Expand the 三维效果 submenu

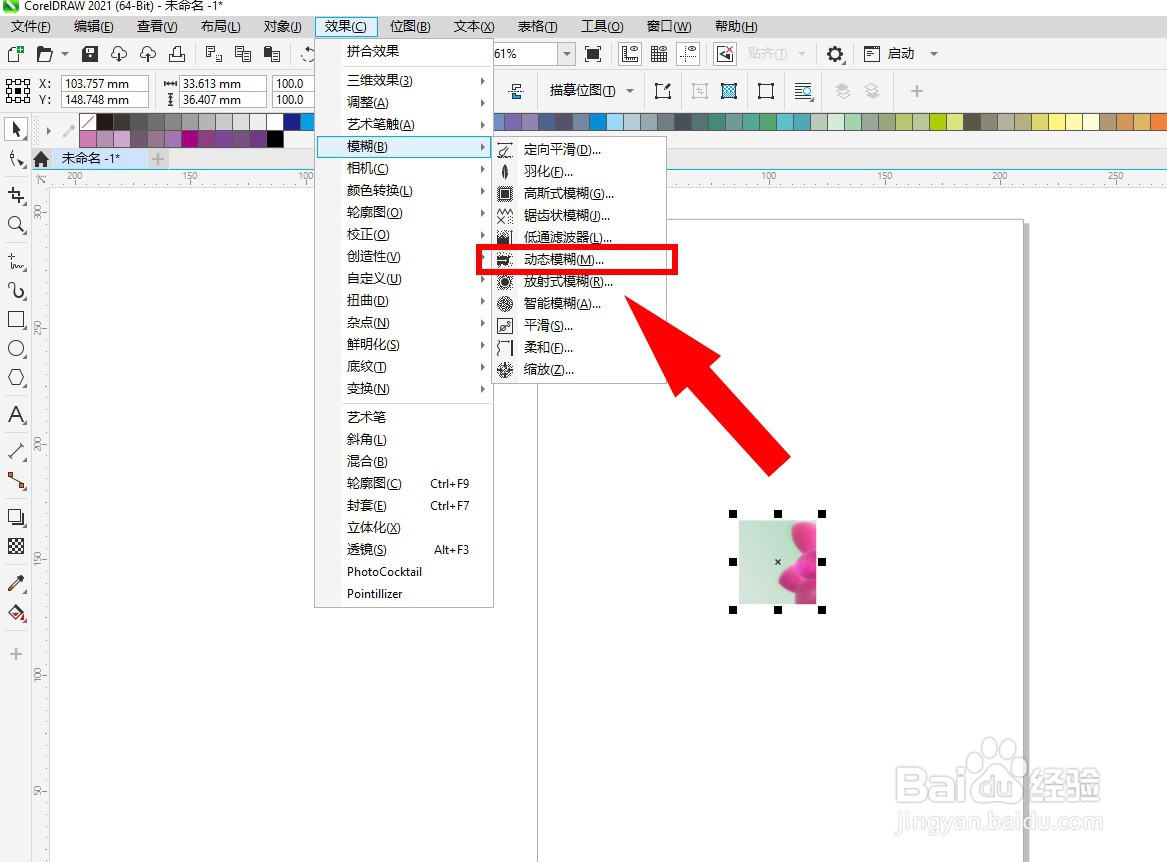[404, 80]
